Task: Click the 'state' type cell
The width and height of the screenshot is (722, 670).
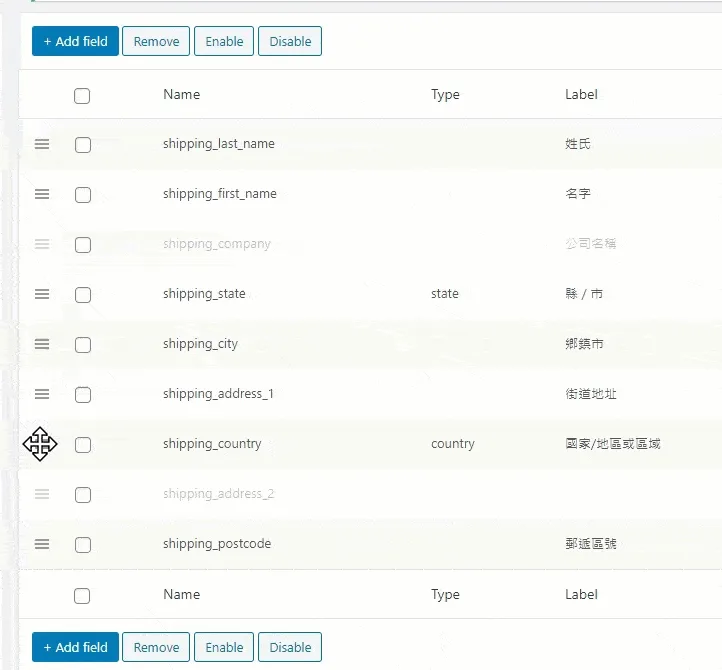Action: click(x=445, y=294)
